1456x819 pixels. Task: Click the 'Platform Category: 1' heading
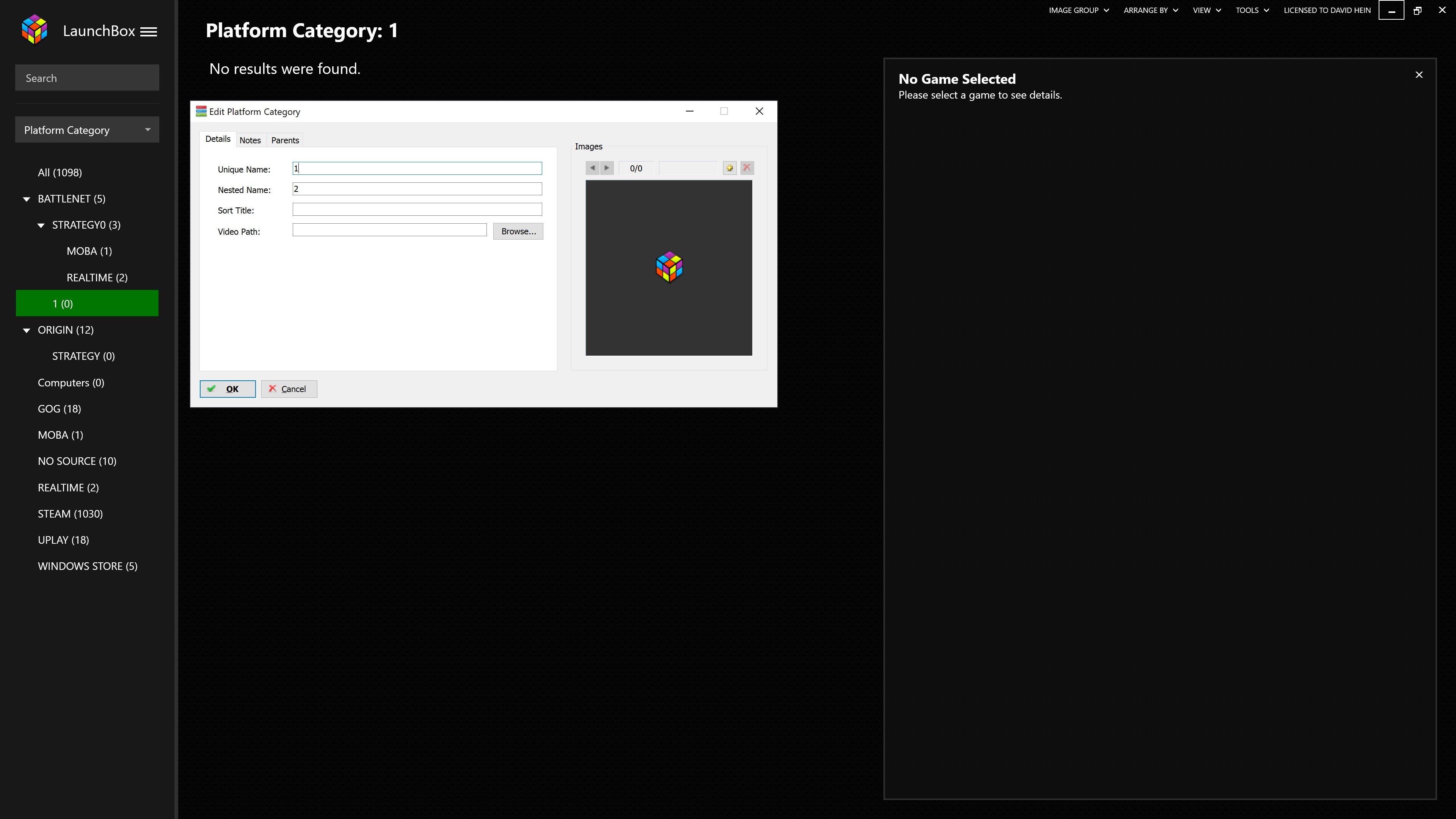pos(302,30)
